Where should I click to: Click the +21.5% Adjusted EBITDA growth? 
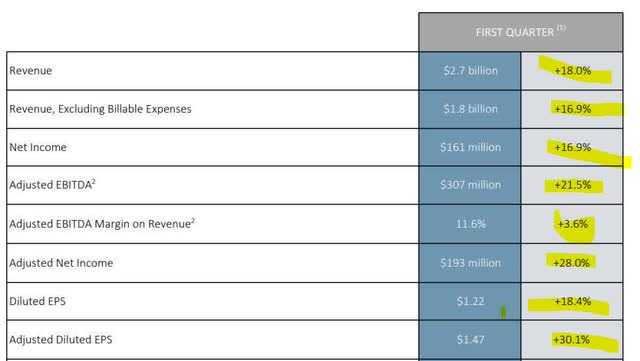point(573,185)
